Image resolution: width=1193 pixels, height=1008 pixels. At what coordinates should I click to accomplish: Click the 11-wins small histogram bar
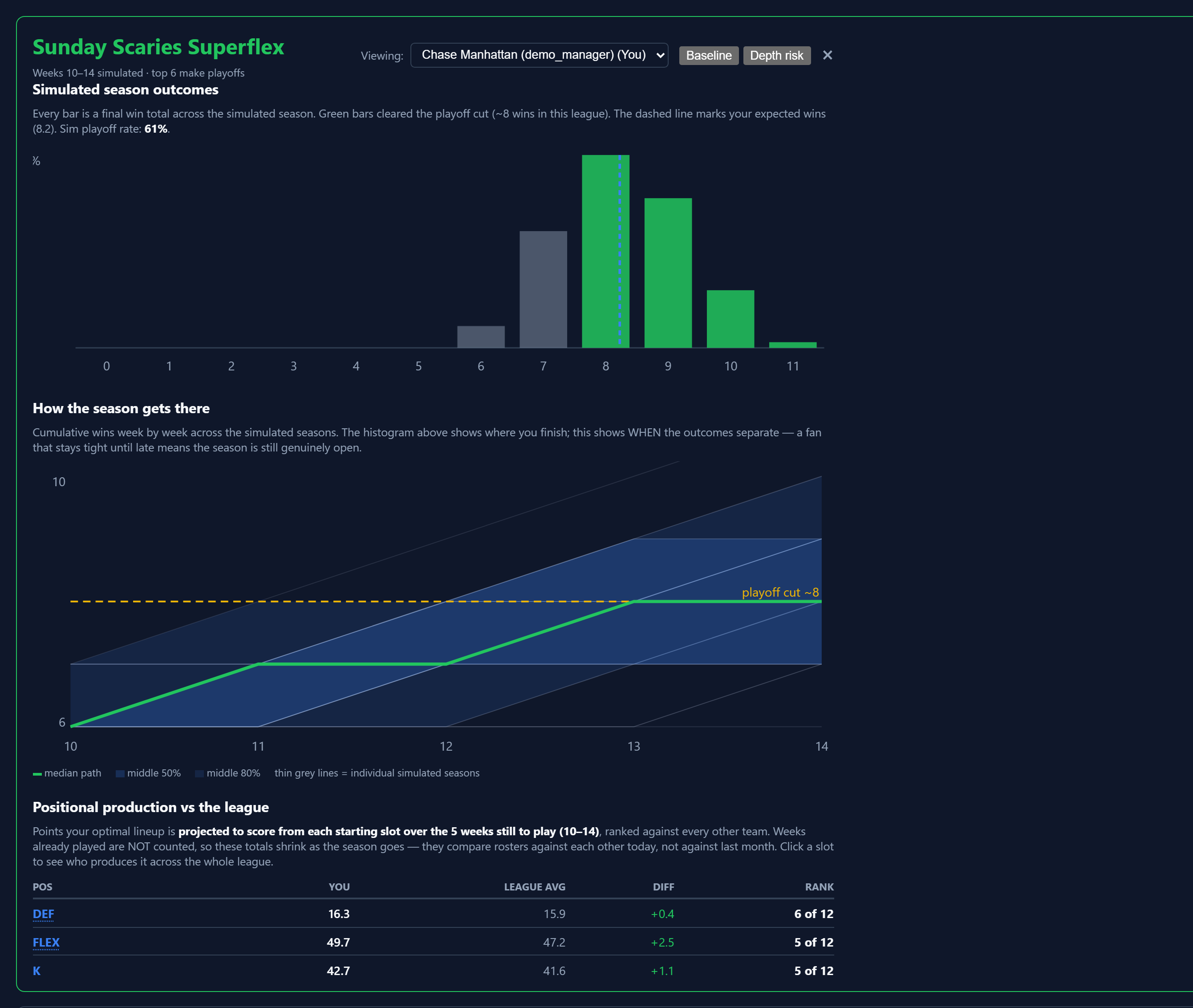793,345
